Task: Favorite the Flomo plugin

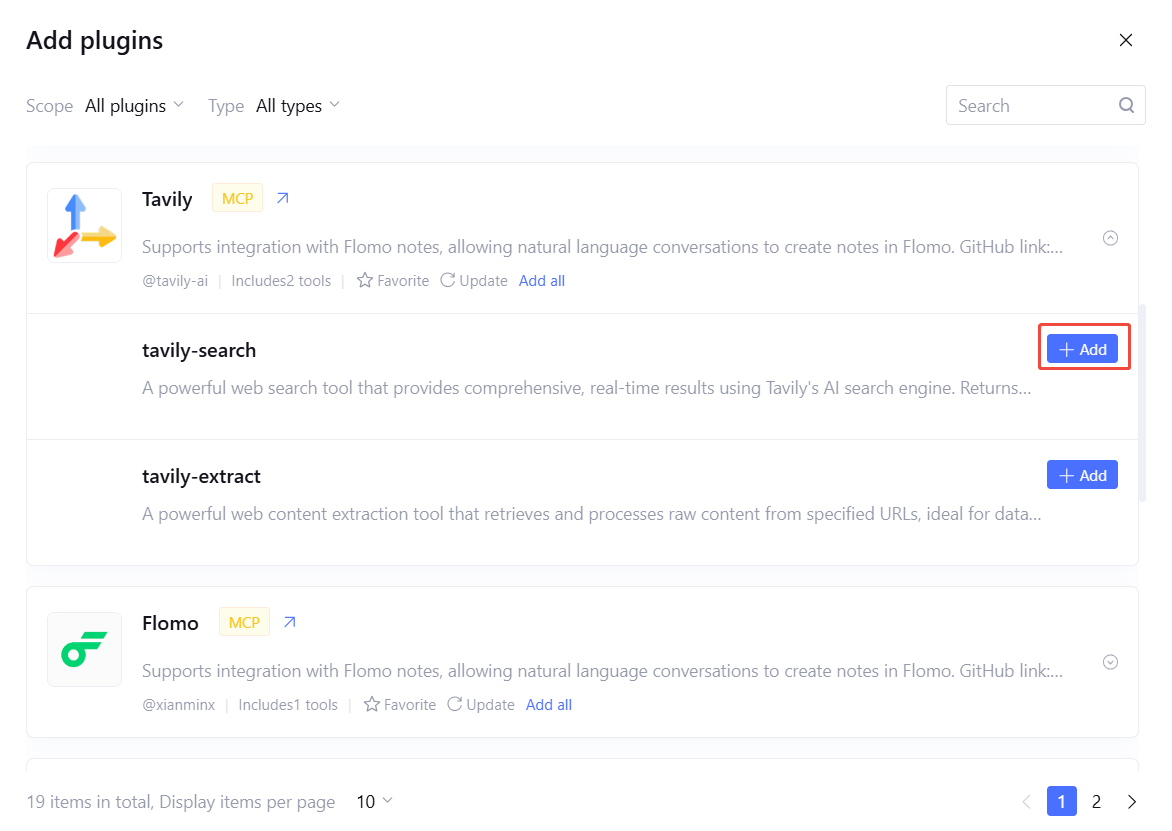Action: click(400, 705)
